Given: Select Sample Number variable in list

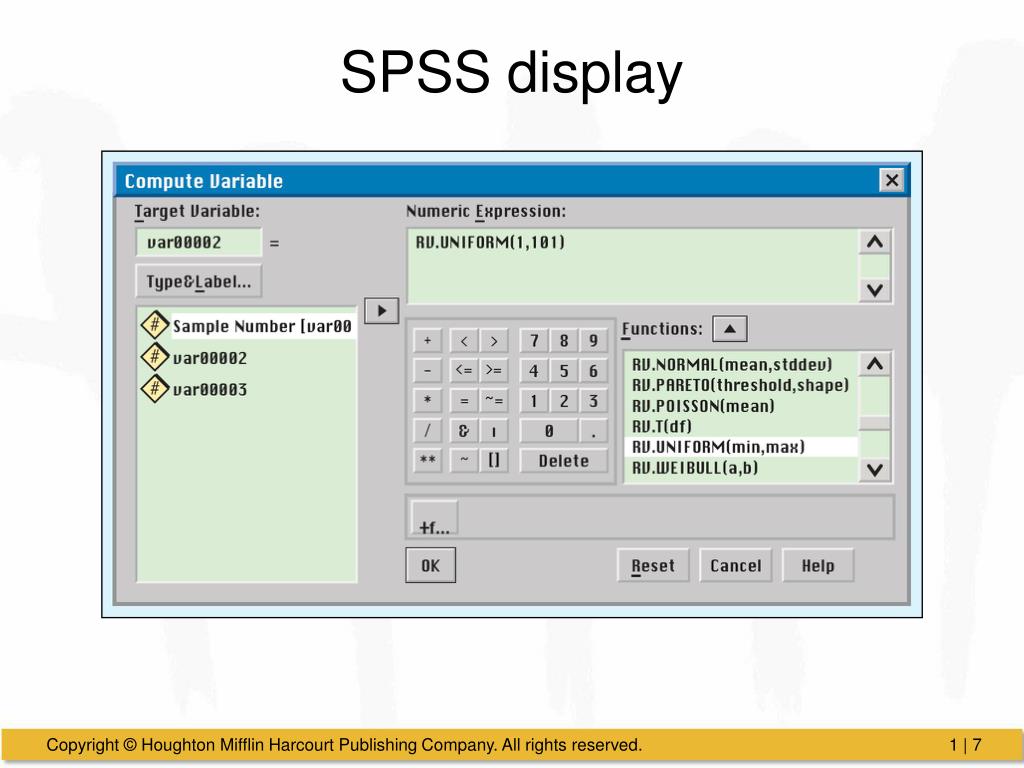Looking at the screenshot, I should 262,325.
